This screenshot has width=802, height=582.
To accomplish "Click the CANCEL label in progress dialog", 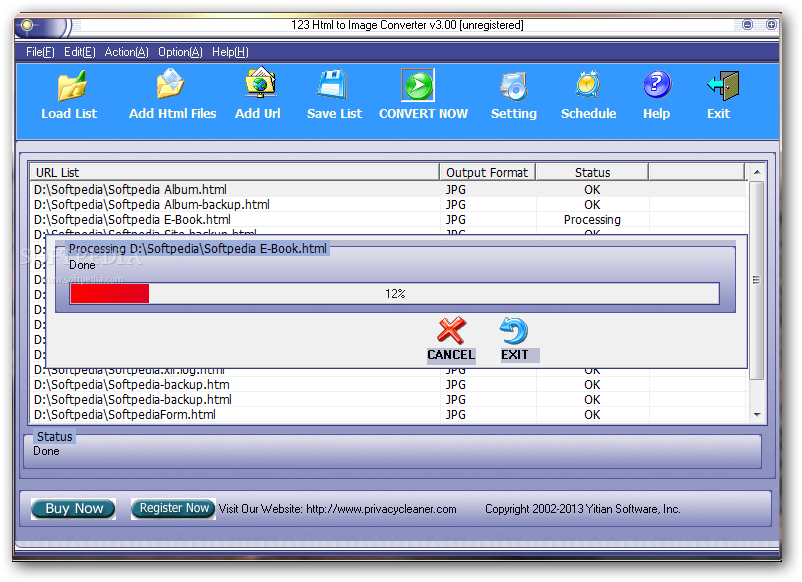I will [x=451, y=355].
